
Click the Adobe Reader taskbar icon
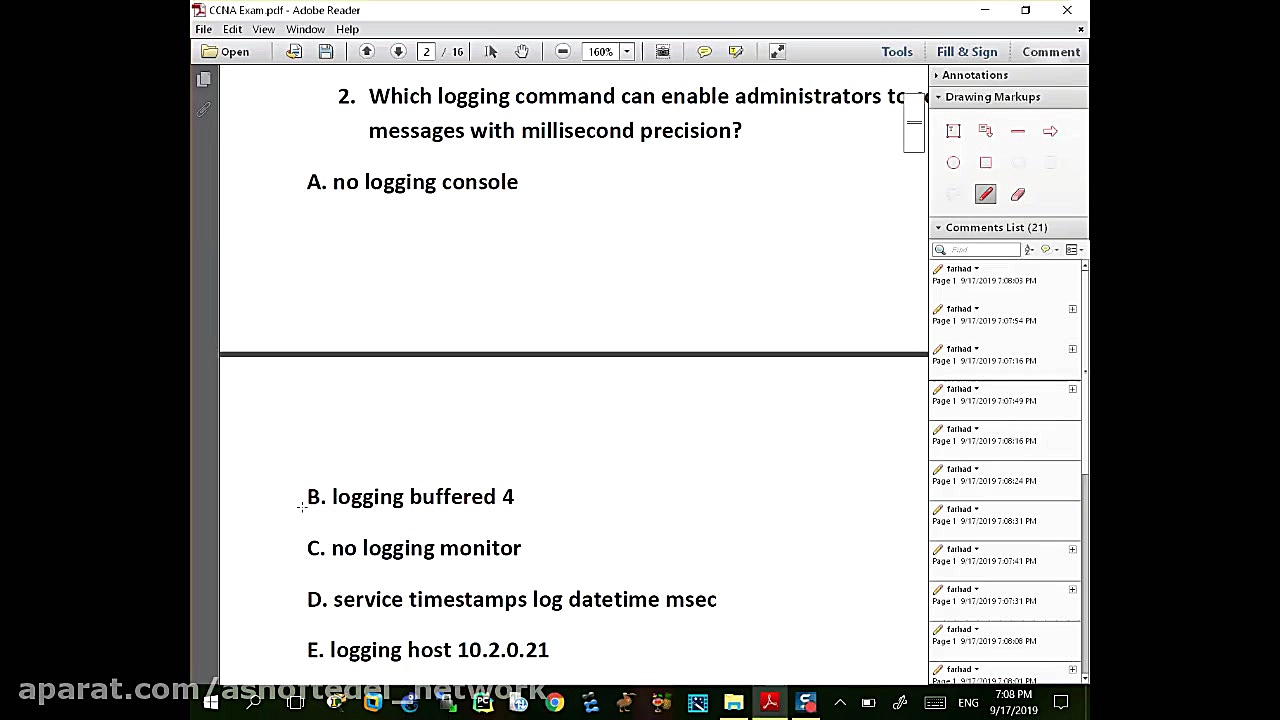click(x=770, y=703)
